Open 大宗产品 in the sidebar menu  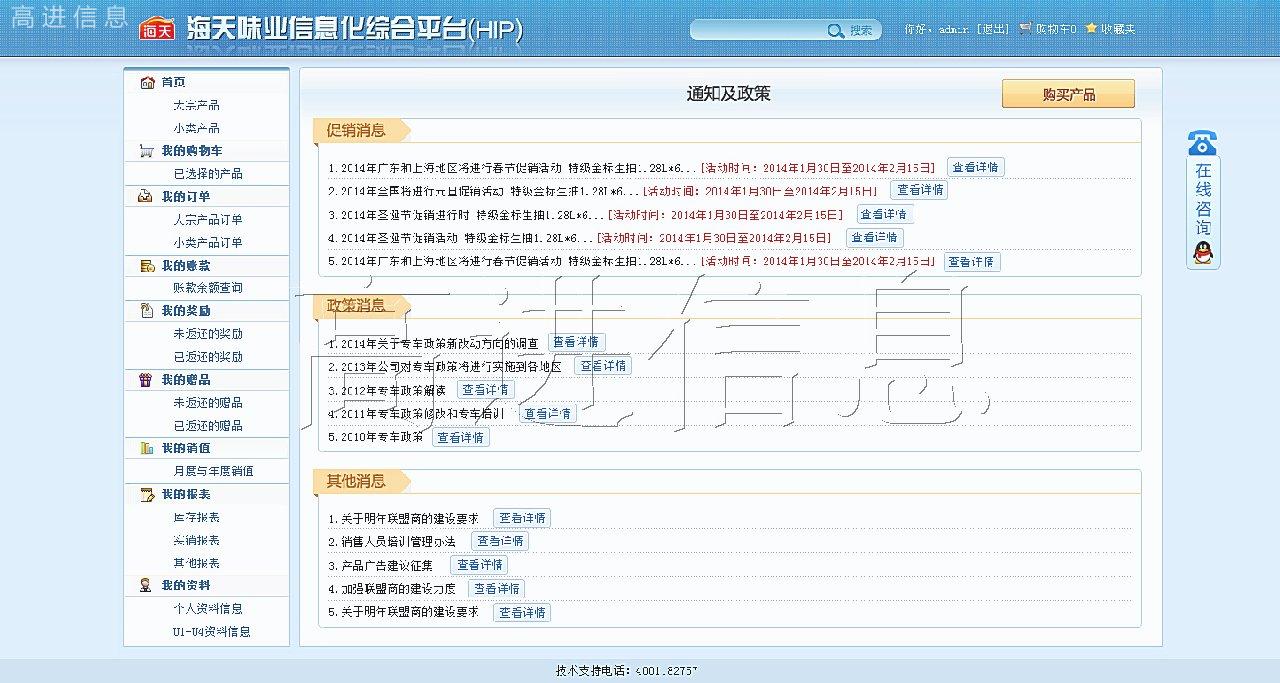click(x=196, y=105)
